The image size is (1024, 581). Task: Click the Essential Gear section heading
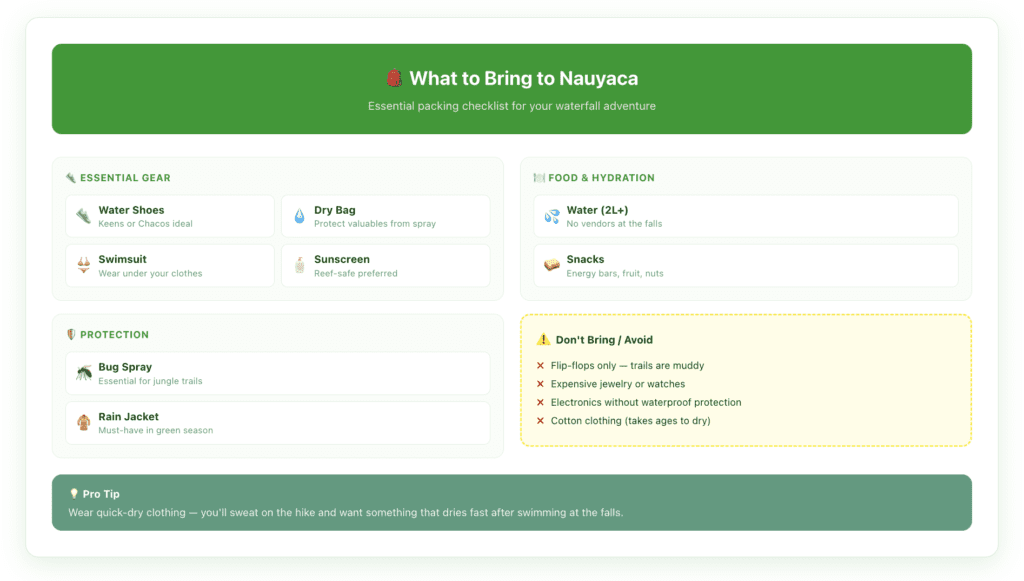tap(125, 178)
